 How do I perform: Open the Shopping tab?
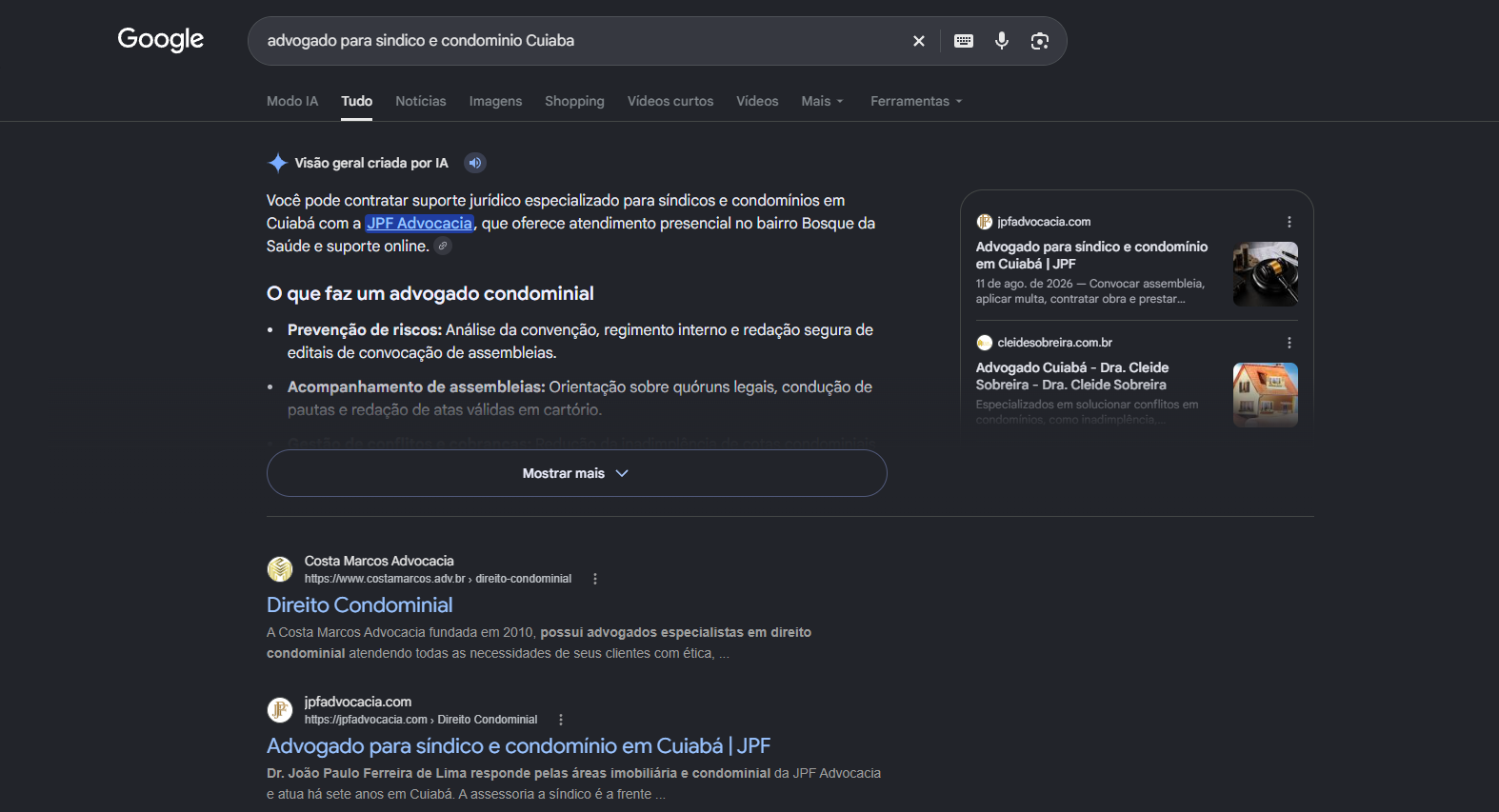[x=574, y=101]
